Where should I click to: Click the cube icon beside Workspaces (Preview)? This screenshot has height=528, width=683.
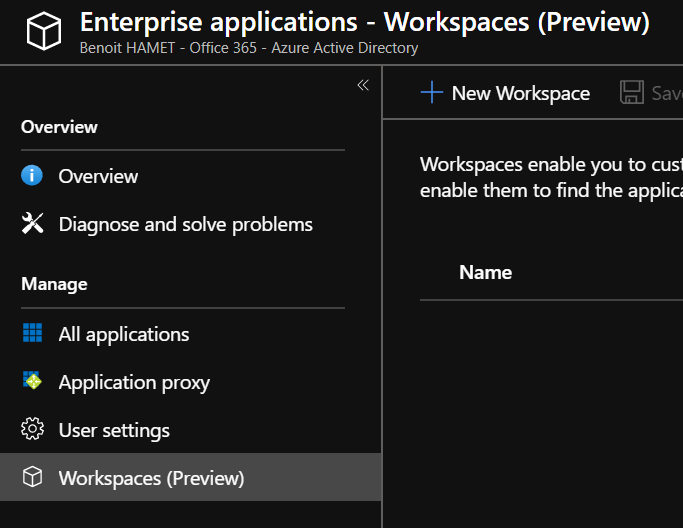[32, 478]
